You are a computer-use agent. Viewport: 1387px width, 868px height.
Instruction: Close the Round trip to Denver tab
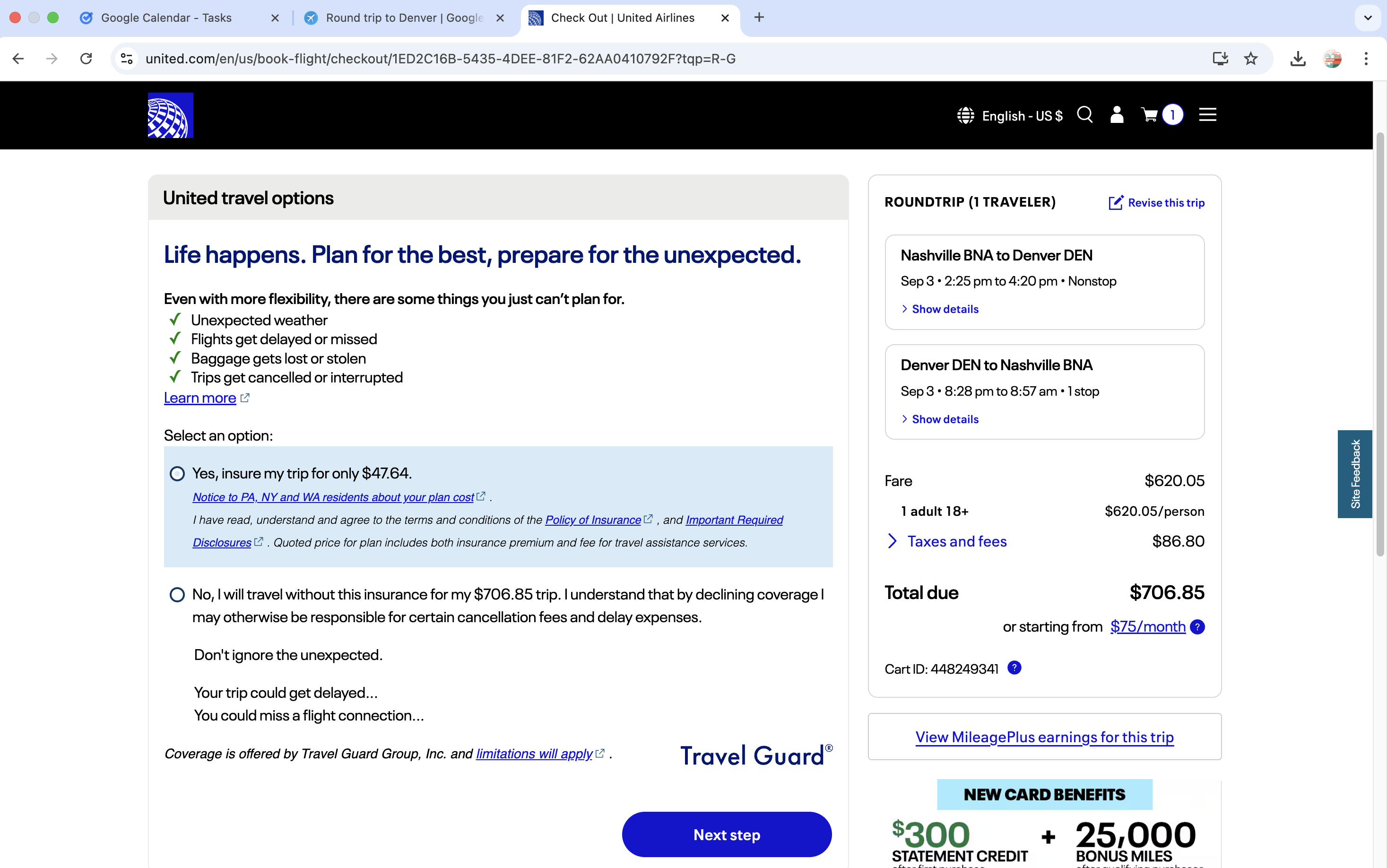coord(500,18)
